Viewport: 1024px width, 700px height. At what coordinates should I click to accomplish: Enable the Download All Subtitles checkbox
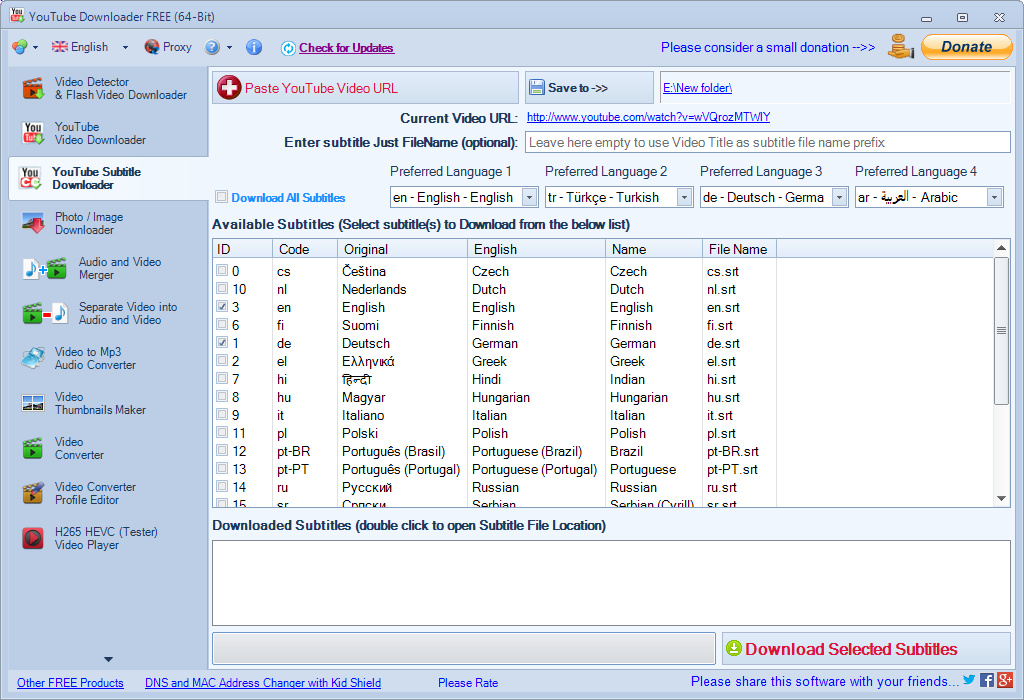click(x=222, y=197)
